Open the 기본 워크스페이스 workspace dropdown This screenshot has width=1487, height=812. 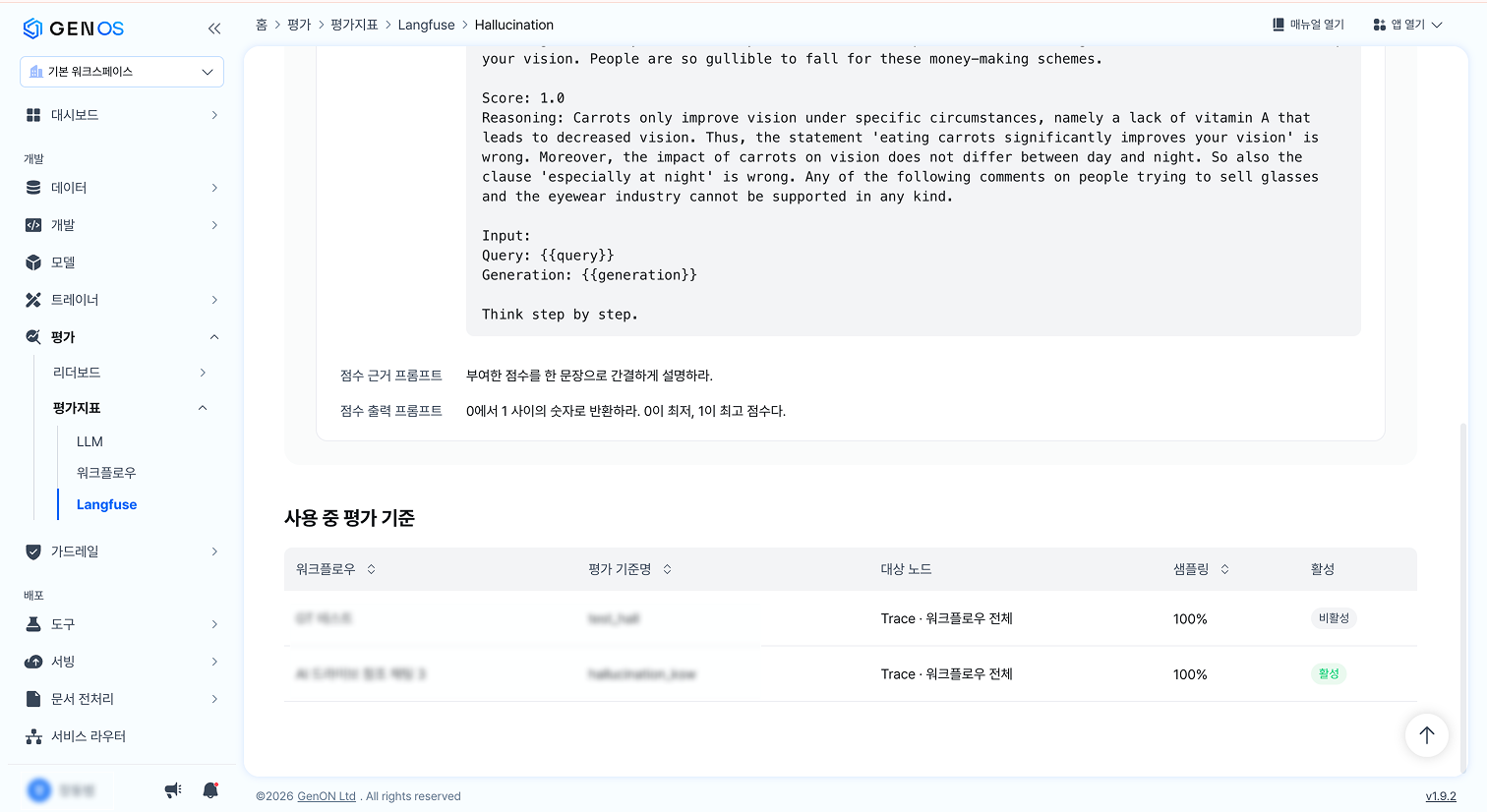[x=122, y=72]
